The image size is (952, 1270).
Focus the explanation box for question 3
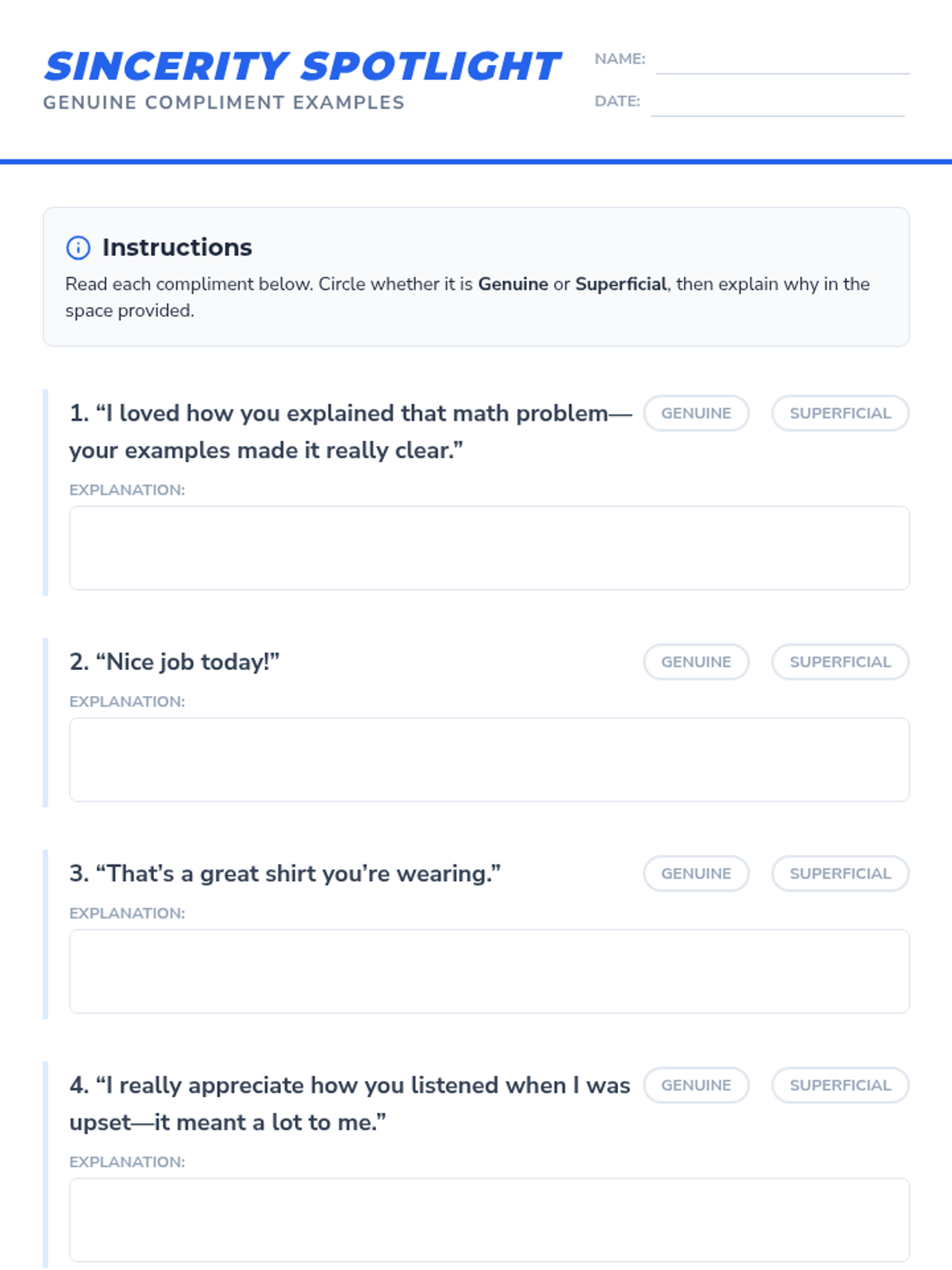[x=489, y=971]
